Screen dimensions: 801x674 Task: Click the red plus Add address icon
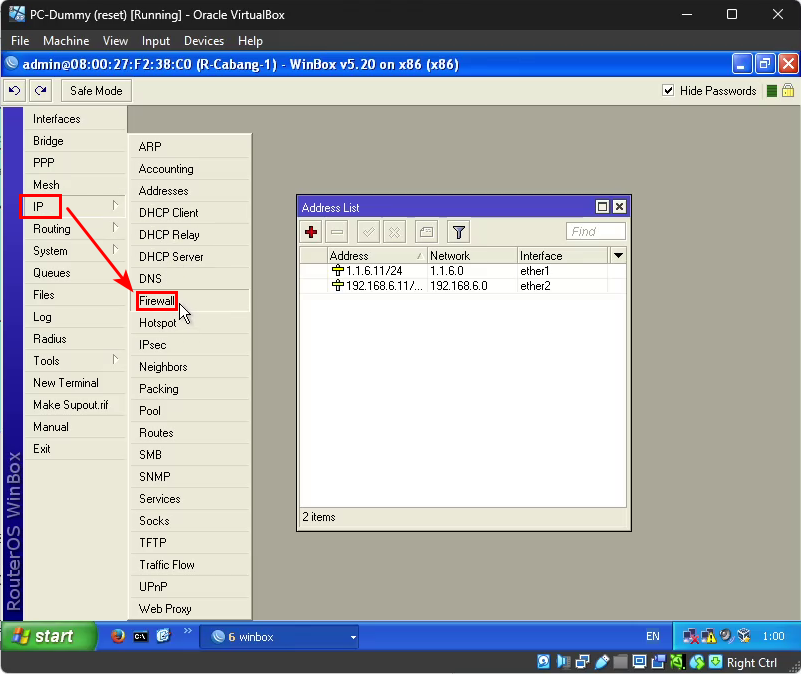tap(311, 232)
